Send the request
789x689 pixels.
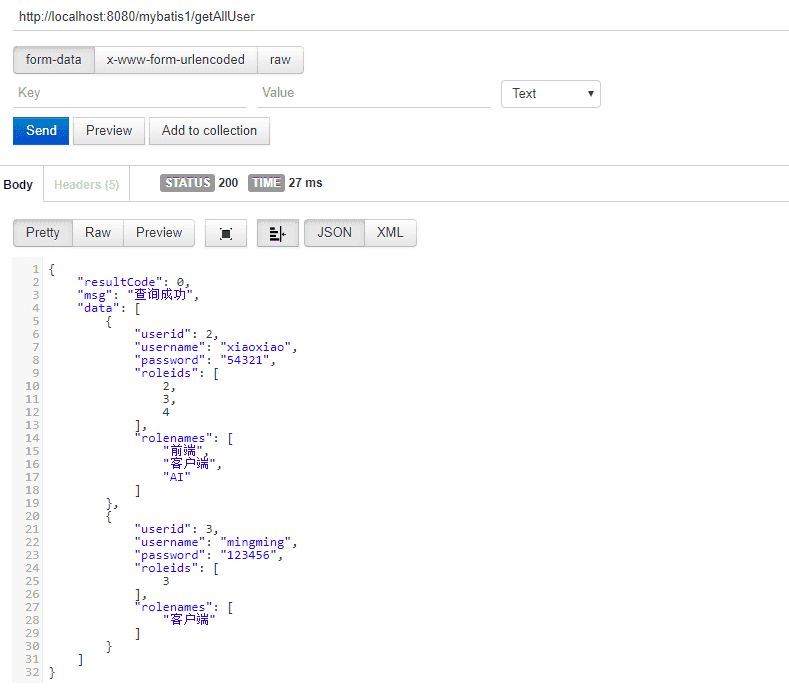point(41,131)
